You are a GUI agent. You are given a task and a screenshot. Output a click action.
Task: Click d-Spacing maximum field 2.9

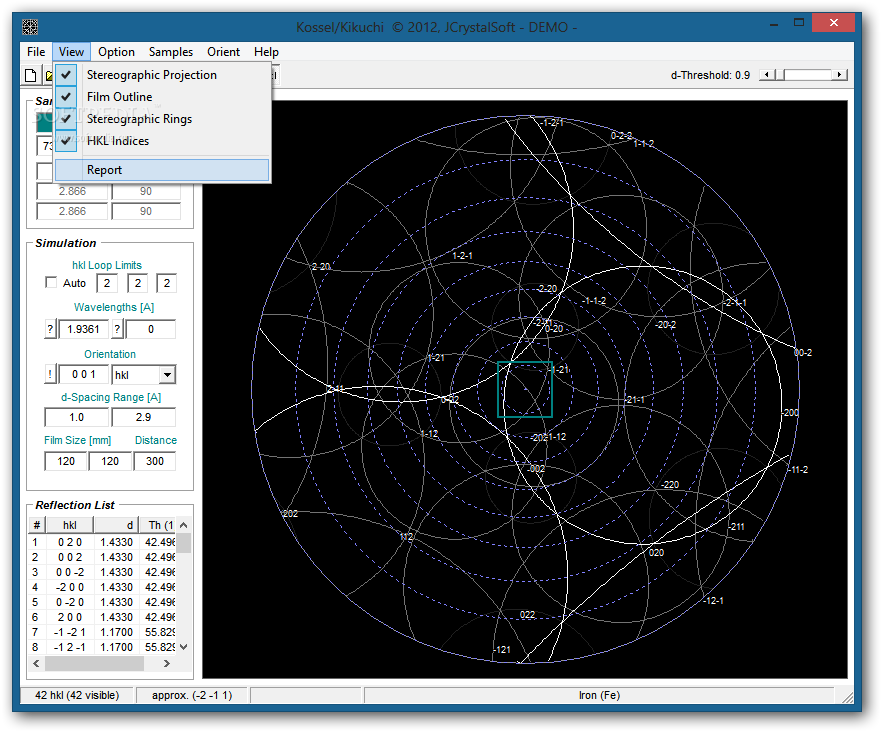coord(143,417)
